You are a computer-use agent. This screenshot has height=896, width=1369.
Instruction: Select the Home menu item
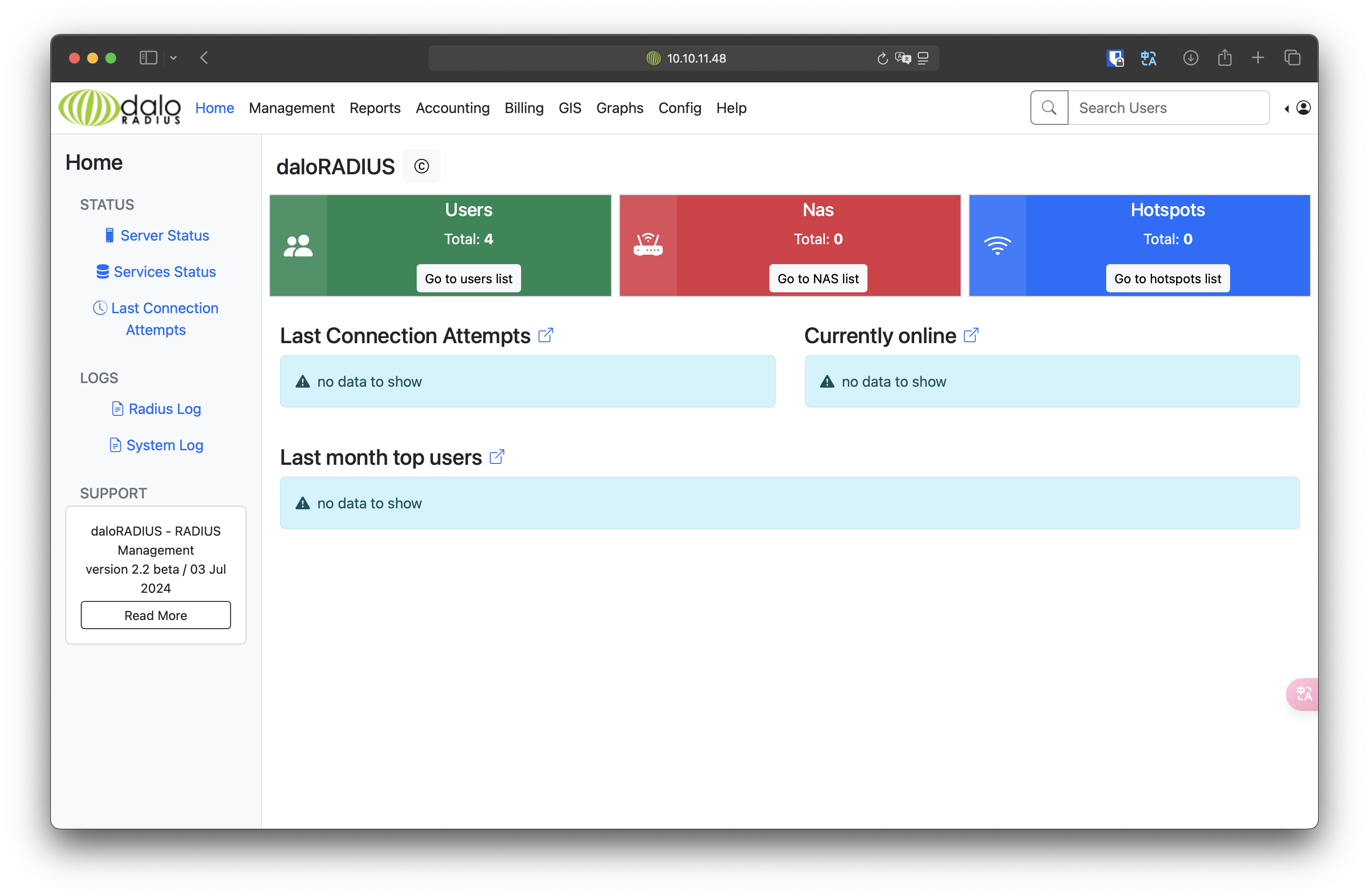click(215, 108)
